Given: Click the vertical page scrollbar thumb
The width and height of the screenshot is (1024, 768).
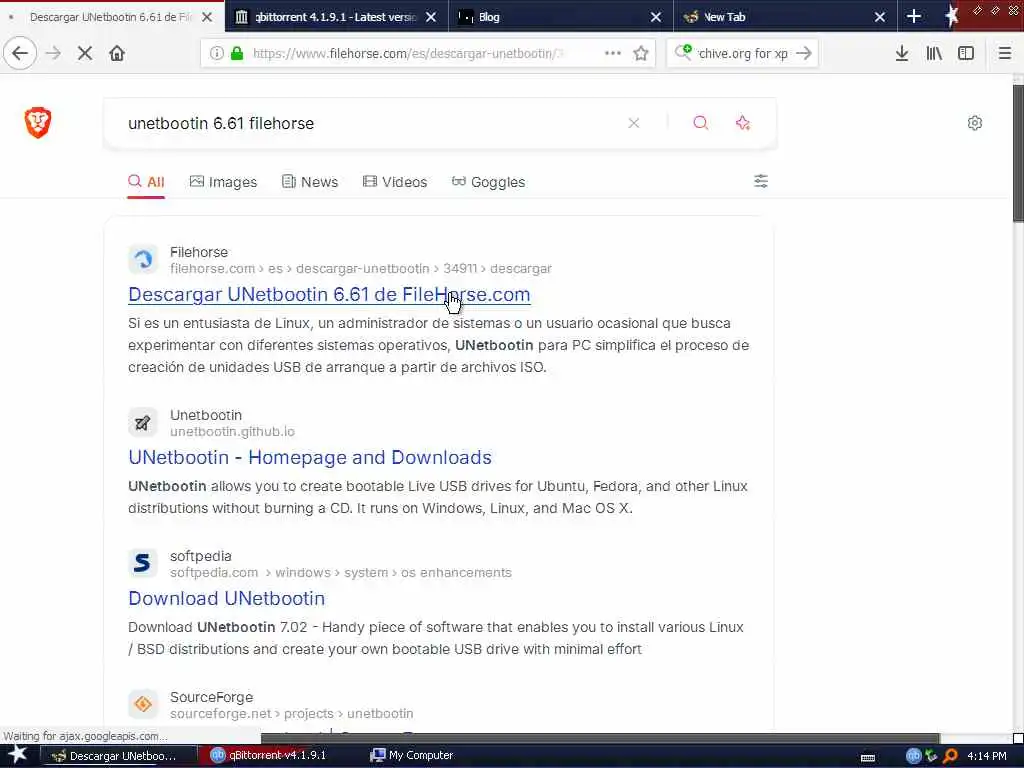Looking at the screenshot, I should pos(1018,153).
